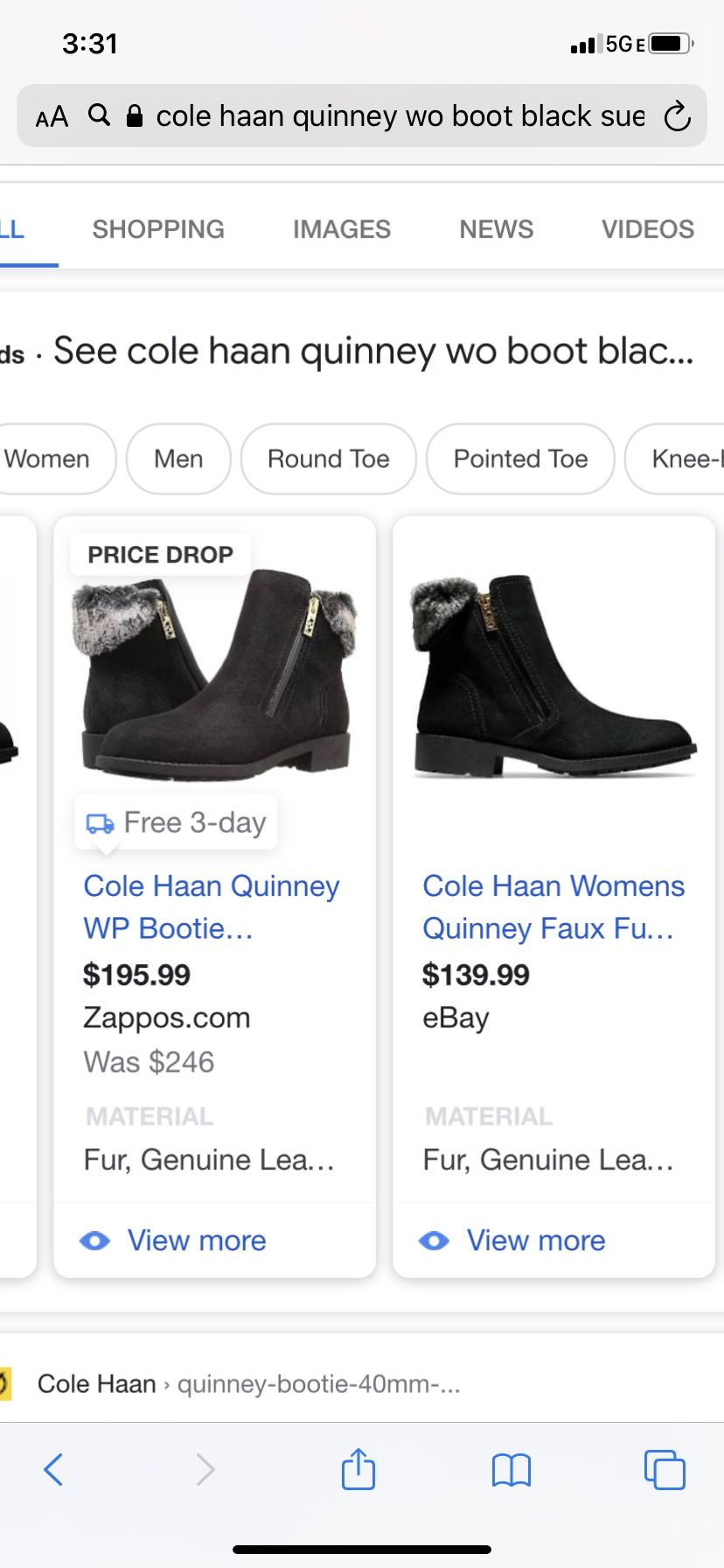Tap View more on the eBay listing
The height and width of the screenshot is (1568, 724).
(x=535, y=1240)
